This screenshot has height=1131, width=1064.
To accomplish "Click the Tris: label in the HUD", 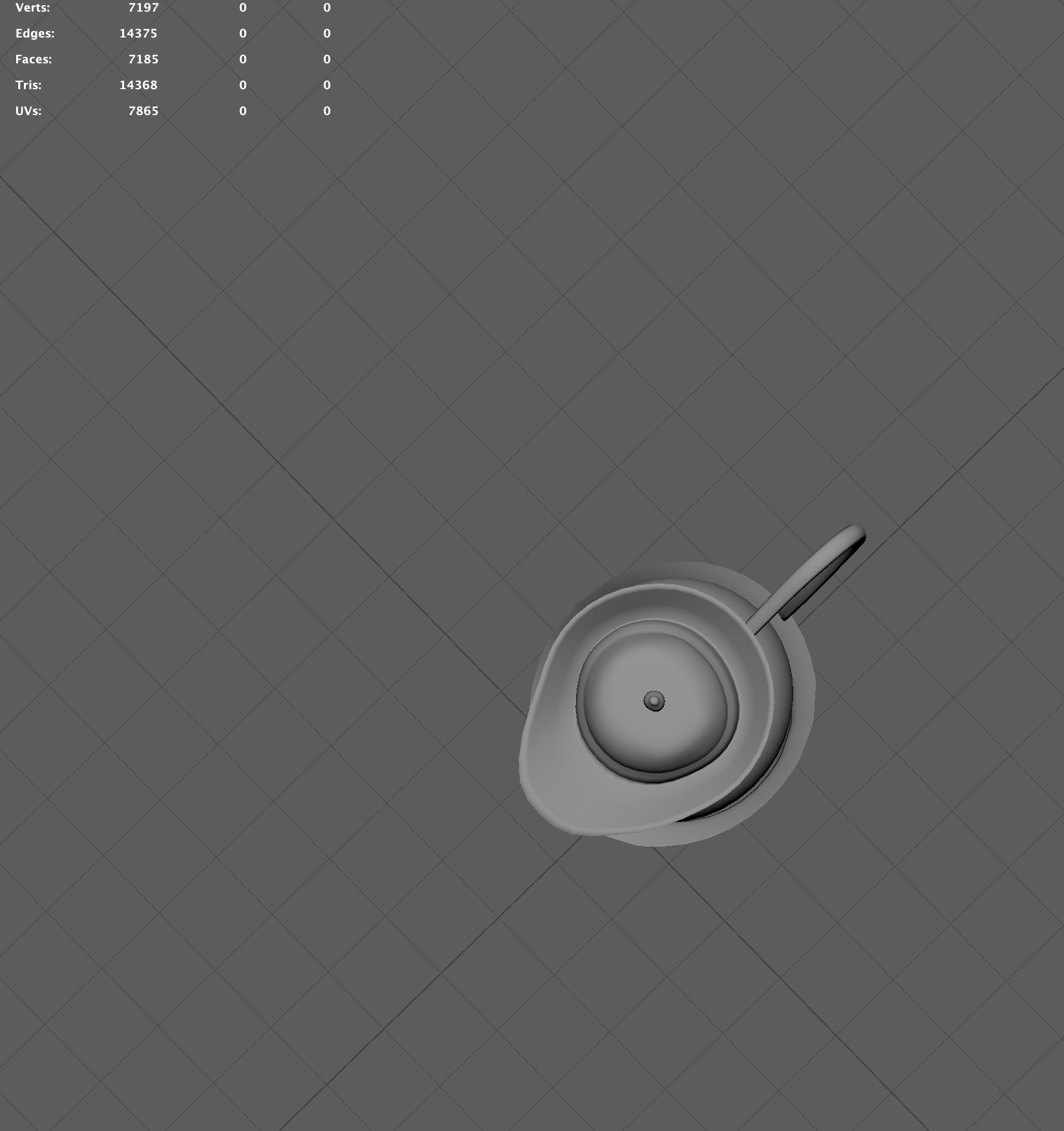I will click(28, 85).
